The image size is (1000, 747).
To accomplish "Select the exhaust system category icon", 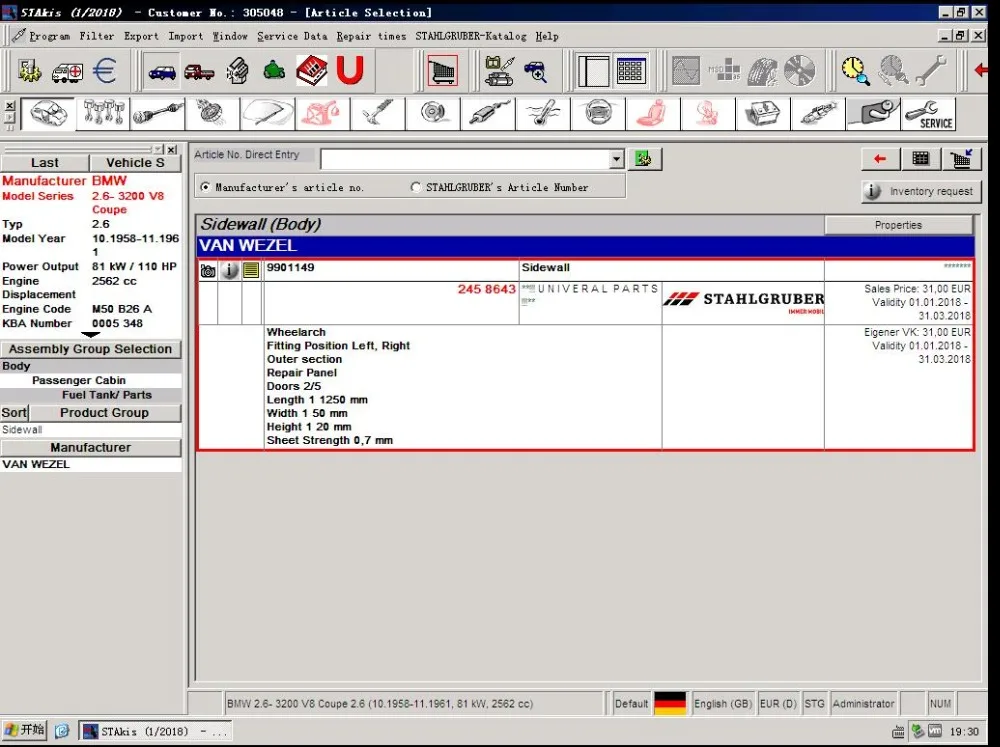I will 488,114.
